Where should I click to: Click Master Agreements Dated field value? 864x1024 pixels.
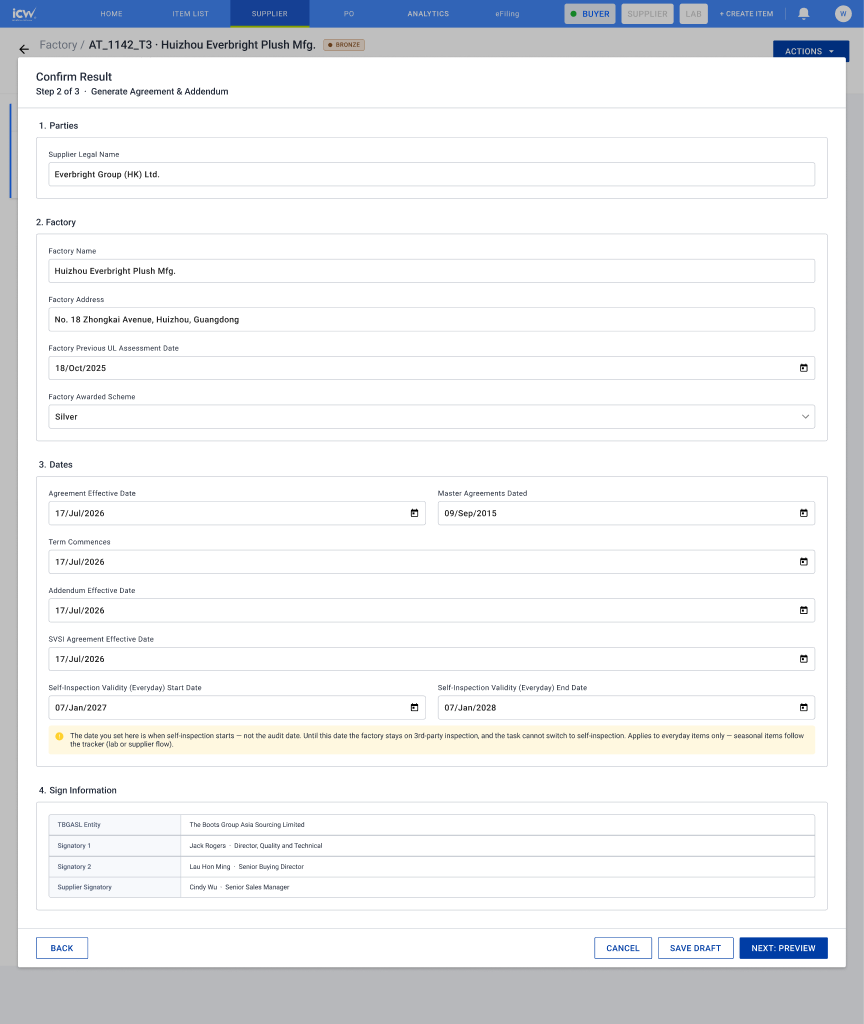click(626, 513)
